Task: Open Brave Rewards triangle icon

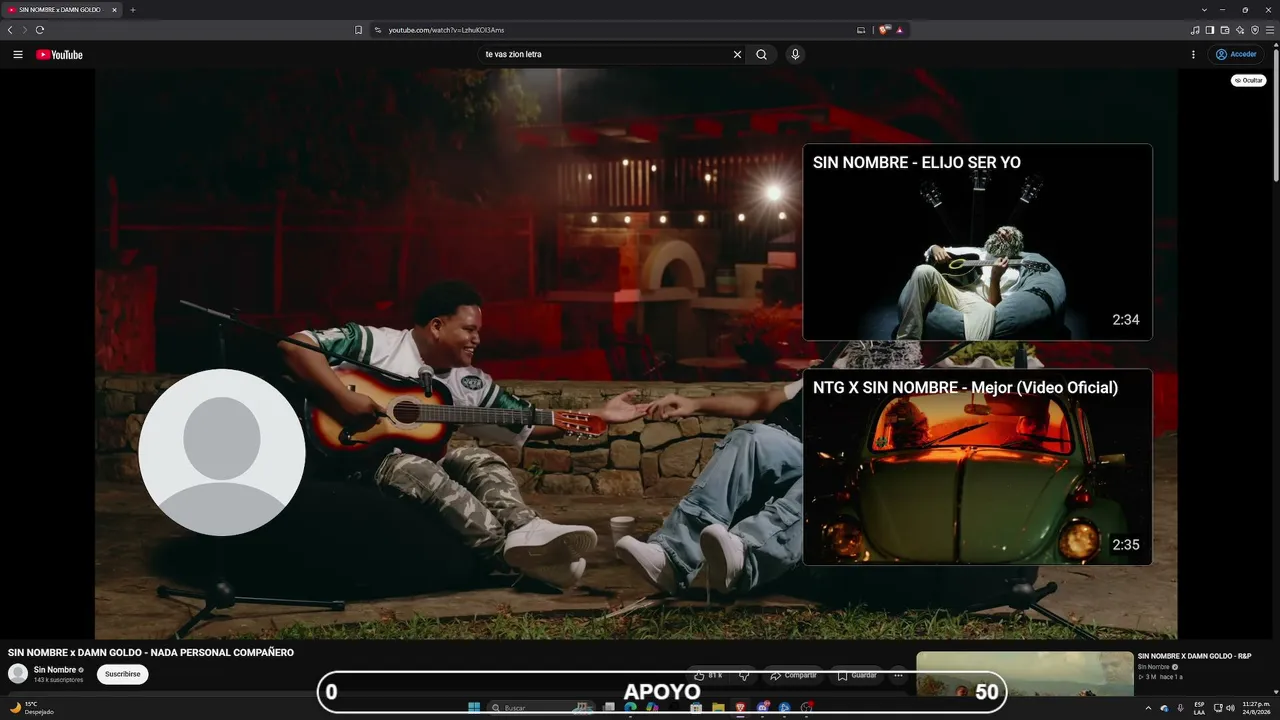Action: (900, 30)
